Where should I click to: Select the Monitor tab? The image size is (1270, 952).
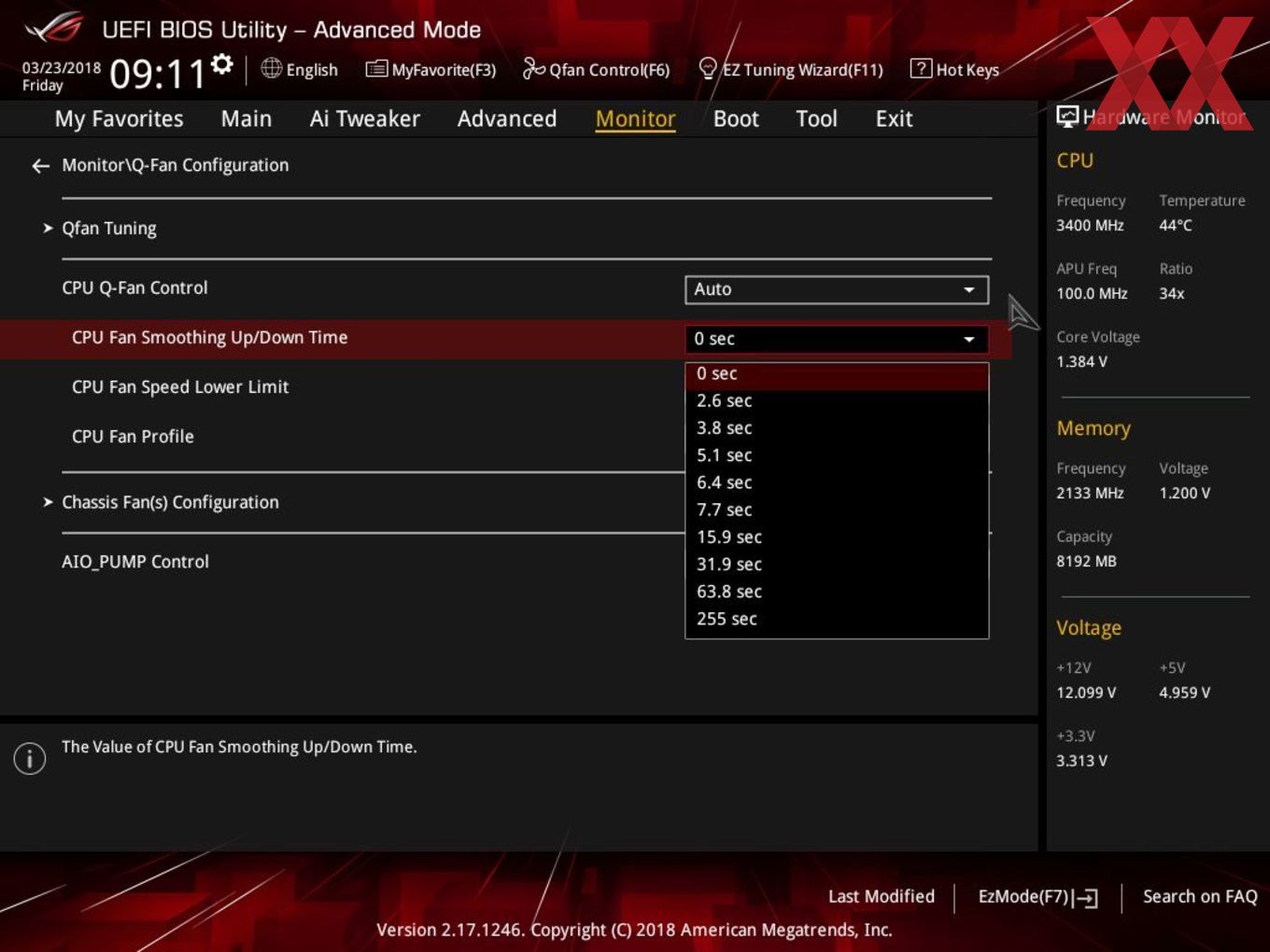click(635, 119)
